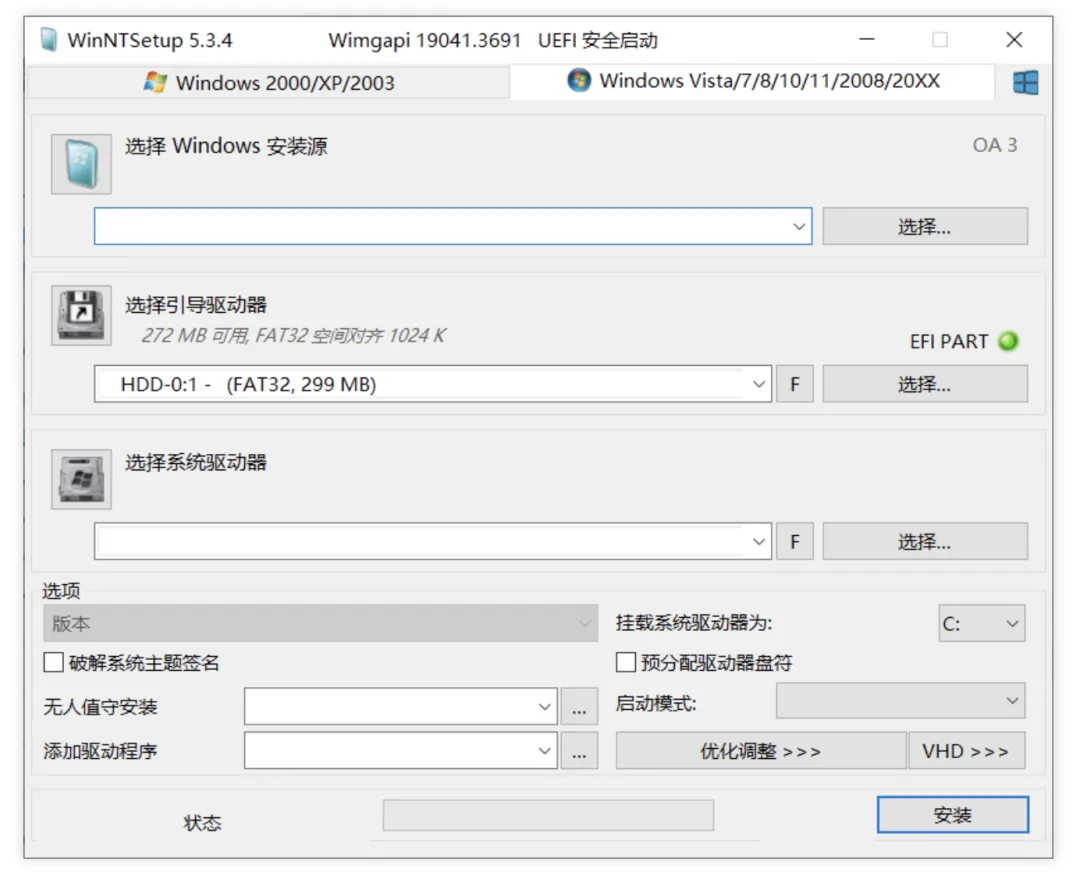Viewport: 1080px width, 872px height.
Task: Click the EFI PART label text
Action: coord(948,342)
